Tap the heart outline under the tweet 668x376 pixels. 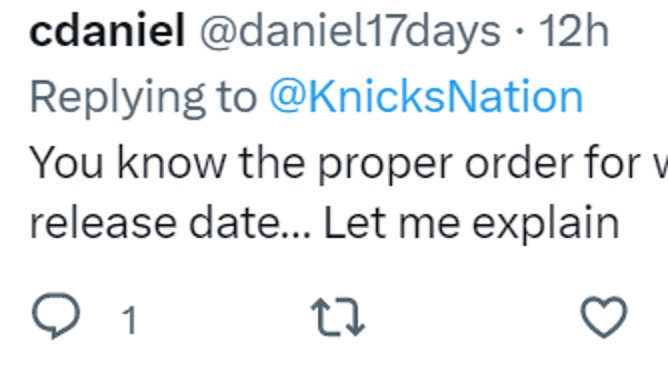(604, 317)
